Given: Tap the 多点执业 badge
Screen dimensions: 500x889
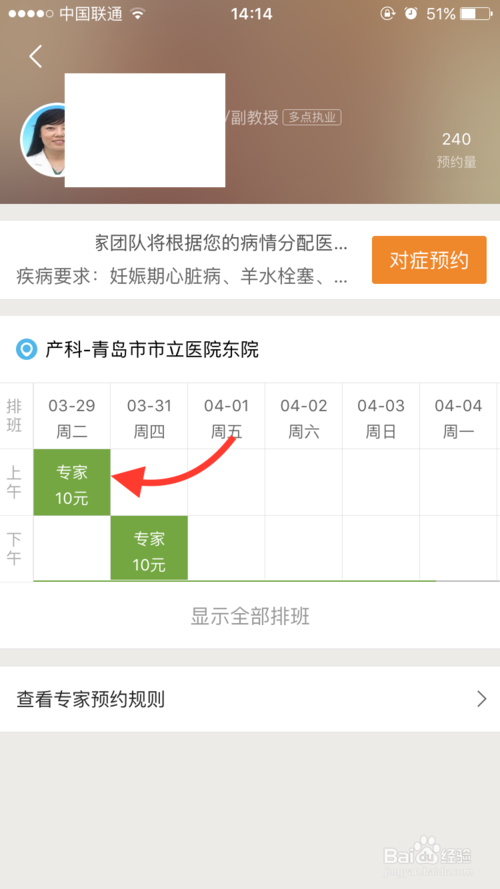Looking at the screenshot, I should (x=312, y=117).
